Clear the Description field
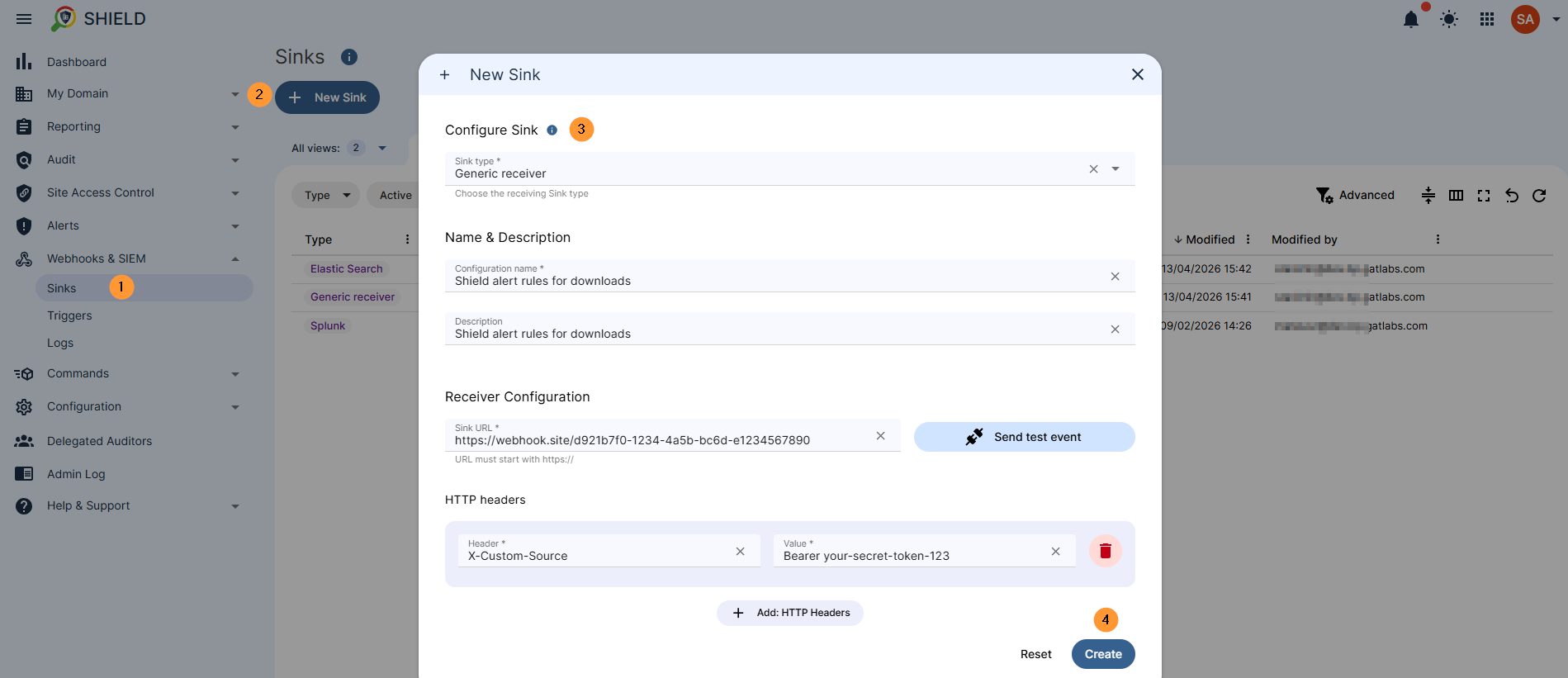Screen dimensions: 1568x678 1116,330
